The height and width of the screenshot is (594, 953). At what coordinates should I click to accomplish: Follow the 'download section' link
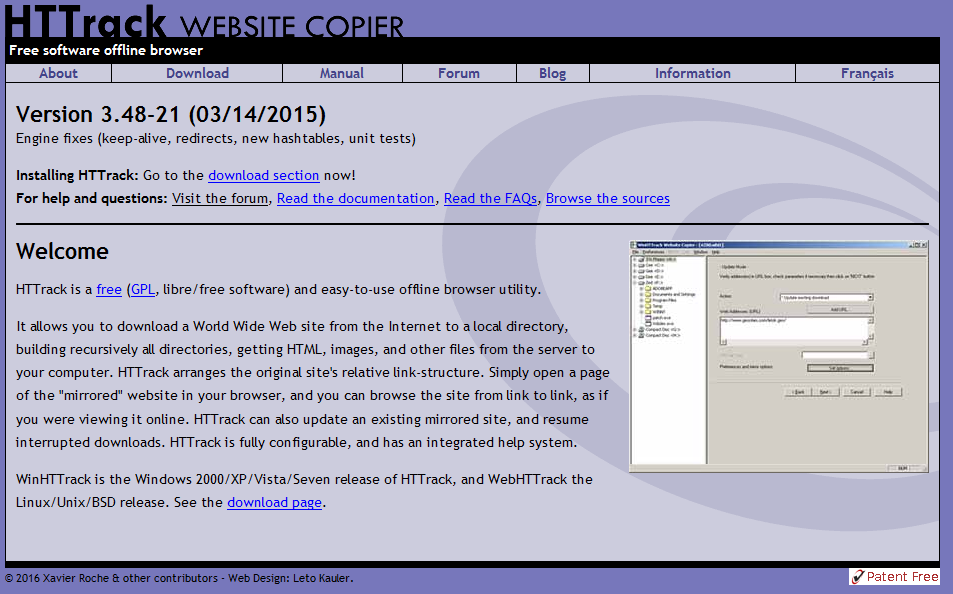[263, 175]
